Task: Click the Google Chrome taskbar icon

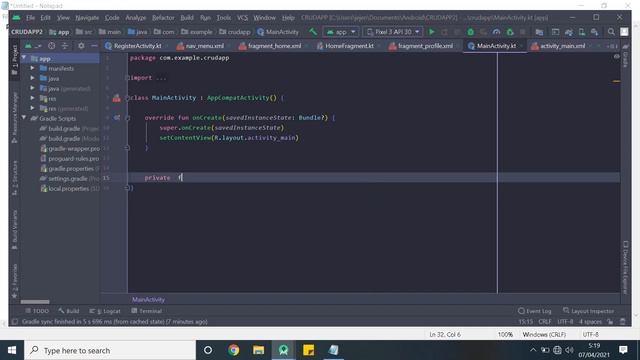Action: click(x=233, y=350)
